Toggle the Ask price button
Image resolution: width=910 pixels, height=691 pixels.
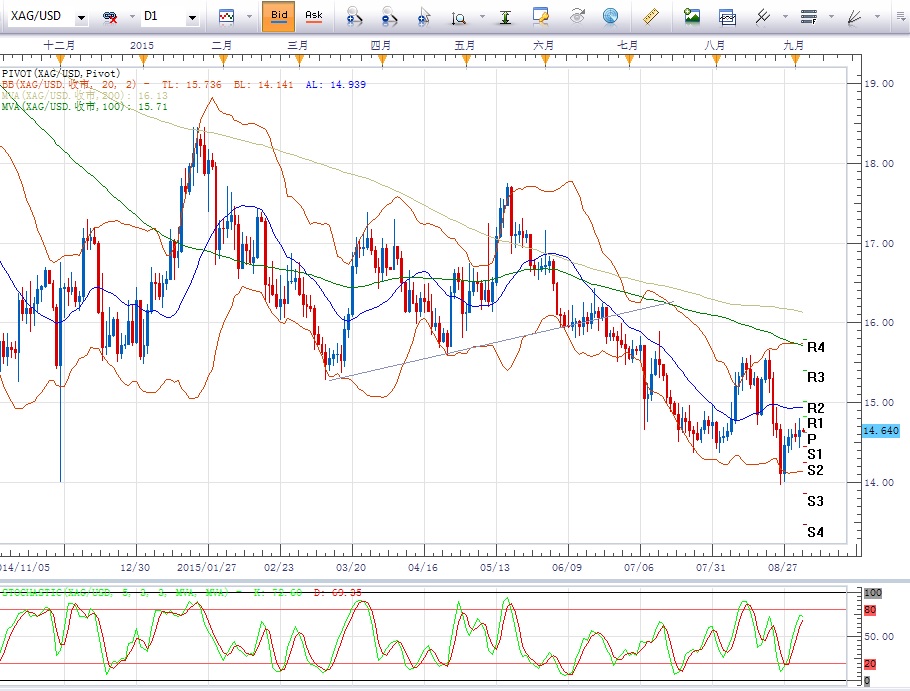313,16
